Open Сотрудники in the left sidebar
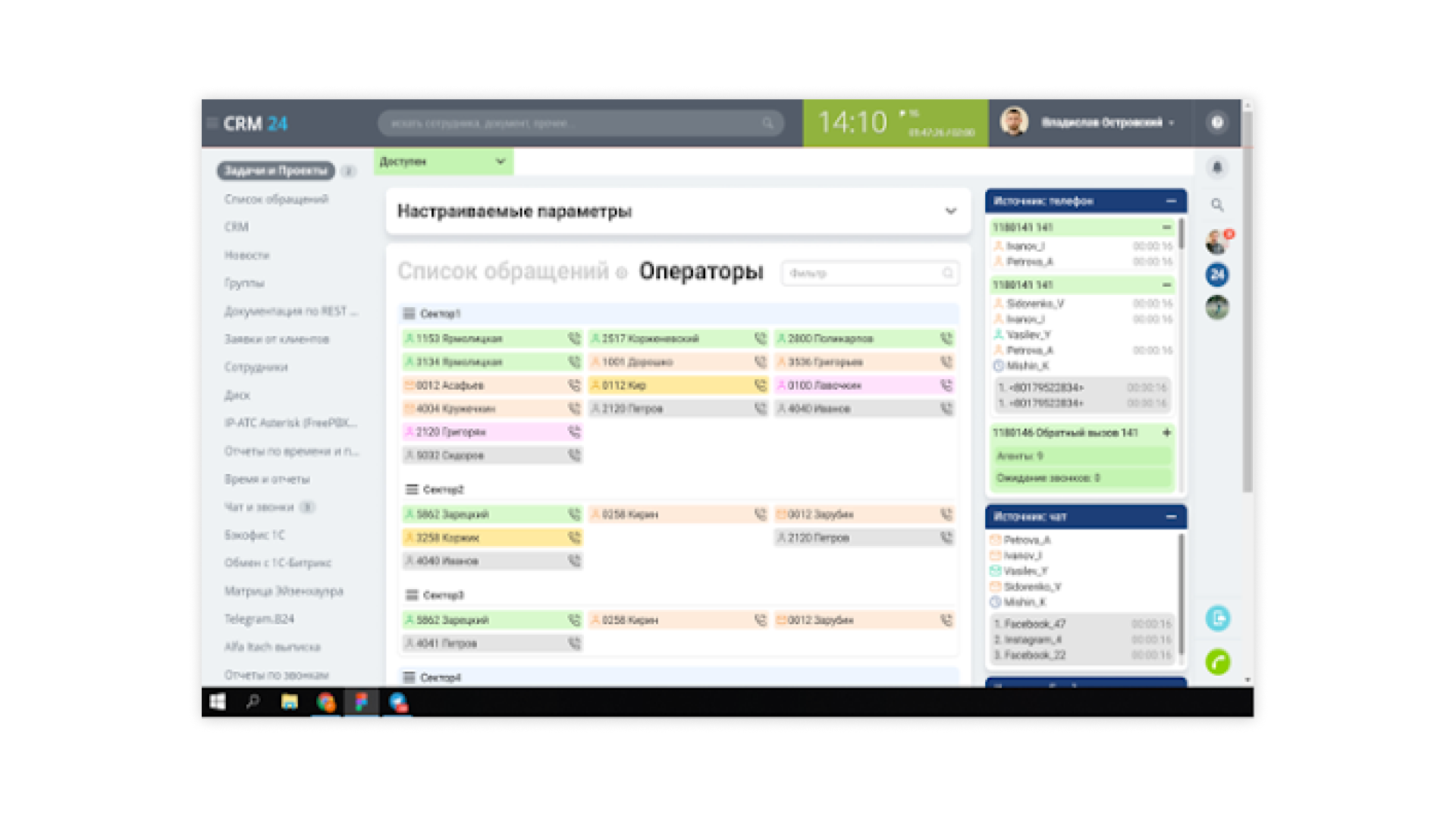 [x=256, y=367]
